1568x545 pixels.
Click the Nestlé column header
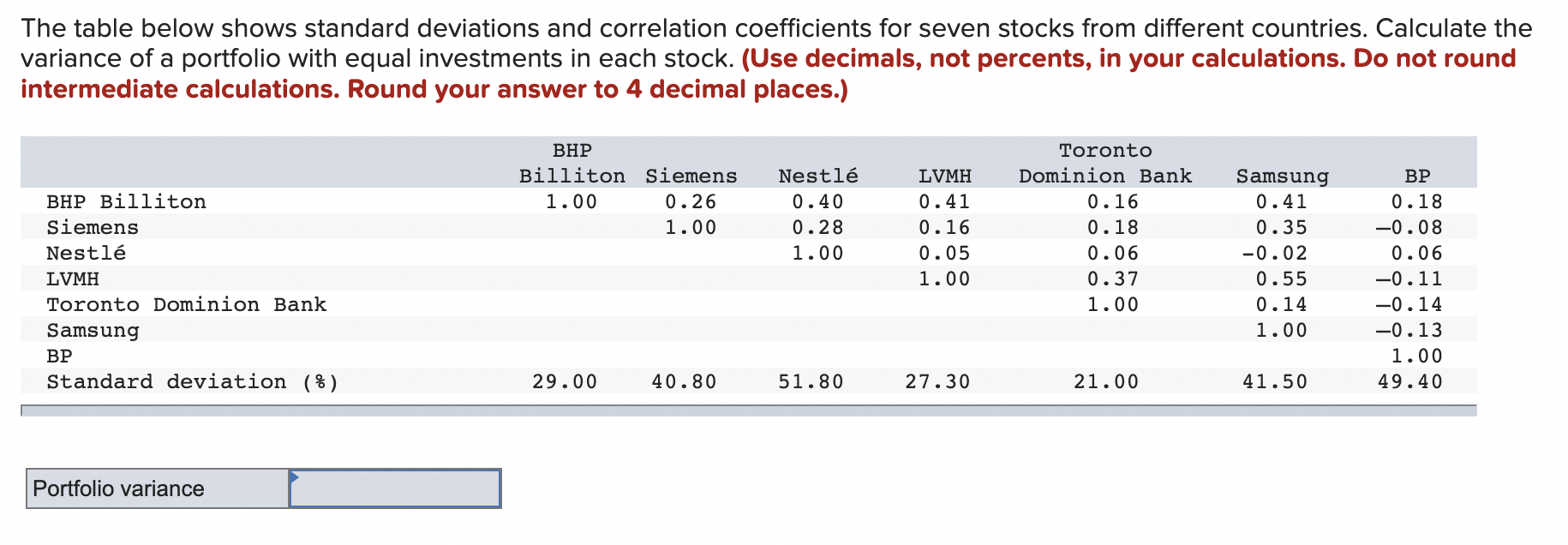pyautogui.click(x=818, y=176)
